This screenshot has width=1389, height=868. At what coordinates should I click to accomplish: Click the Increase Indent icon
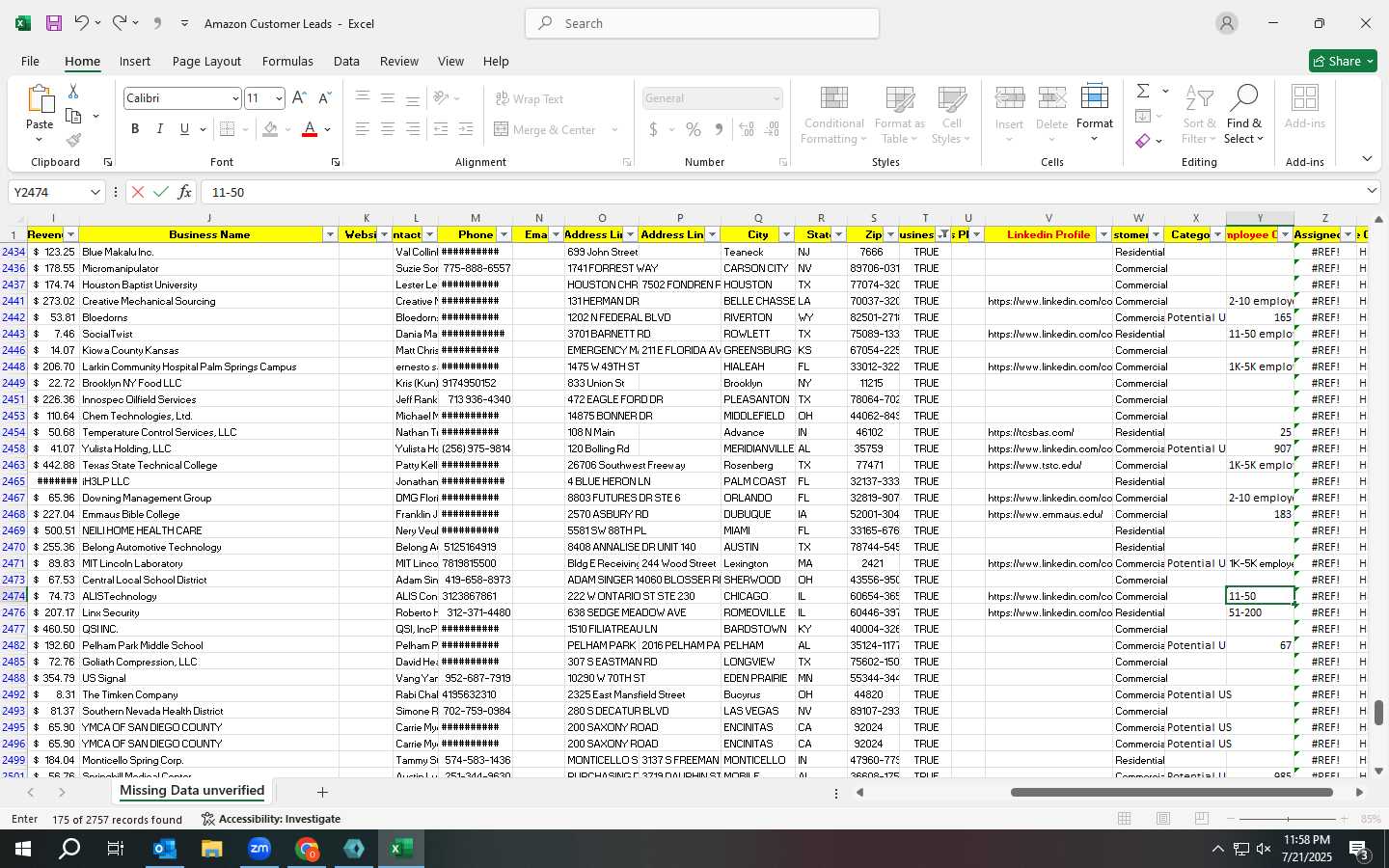click(466, 129)
